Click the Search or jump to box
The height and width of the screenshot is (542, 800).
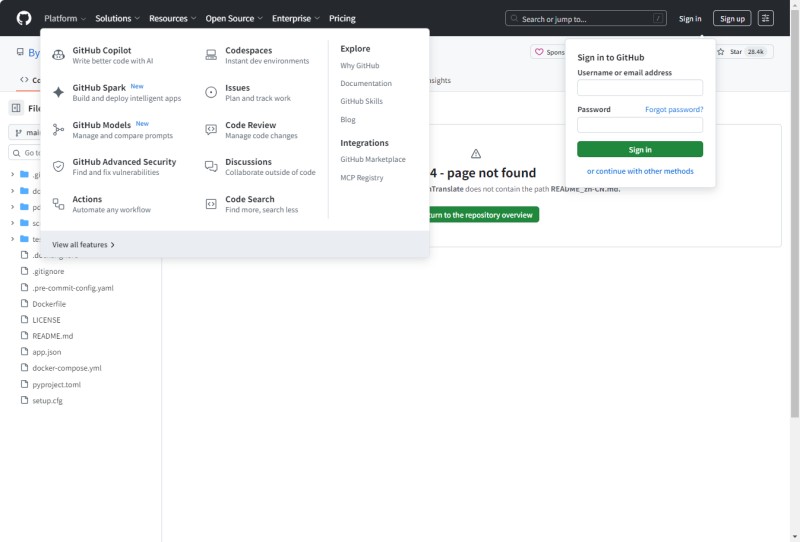586,18
